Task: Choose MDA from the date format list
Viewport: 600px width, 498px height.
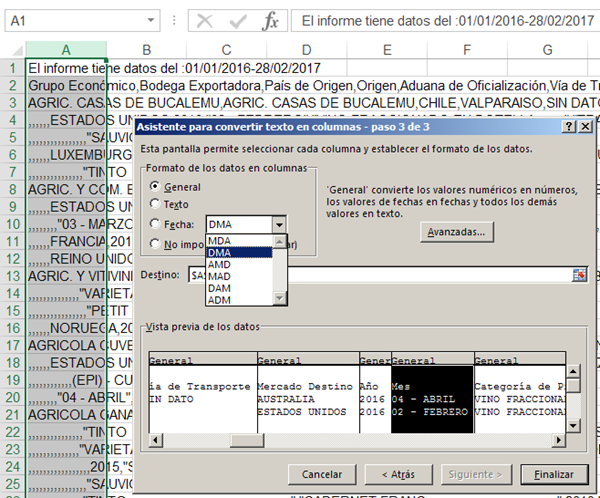Action: [219, 240]
